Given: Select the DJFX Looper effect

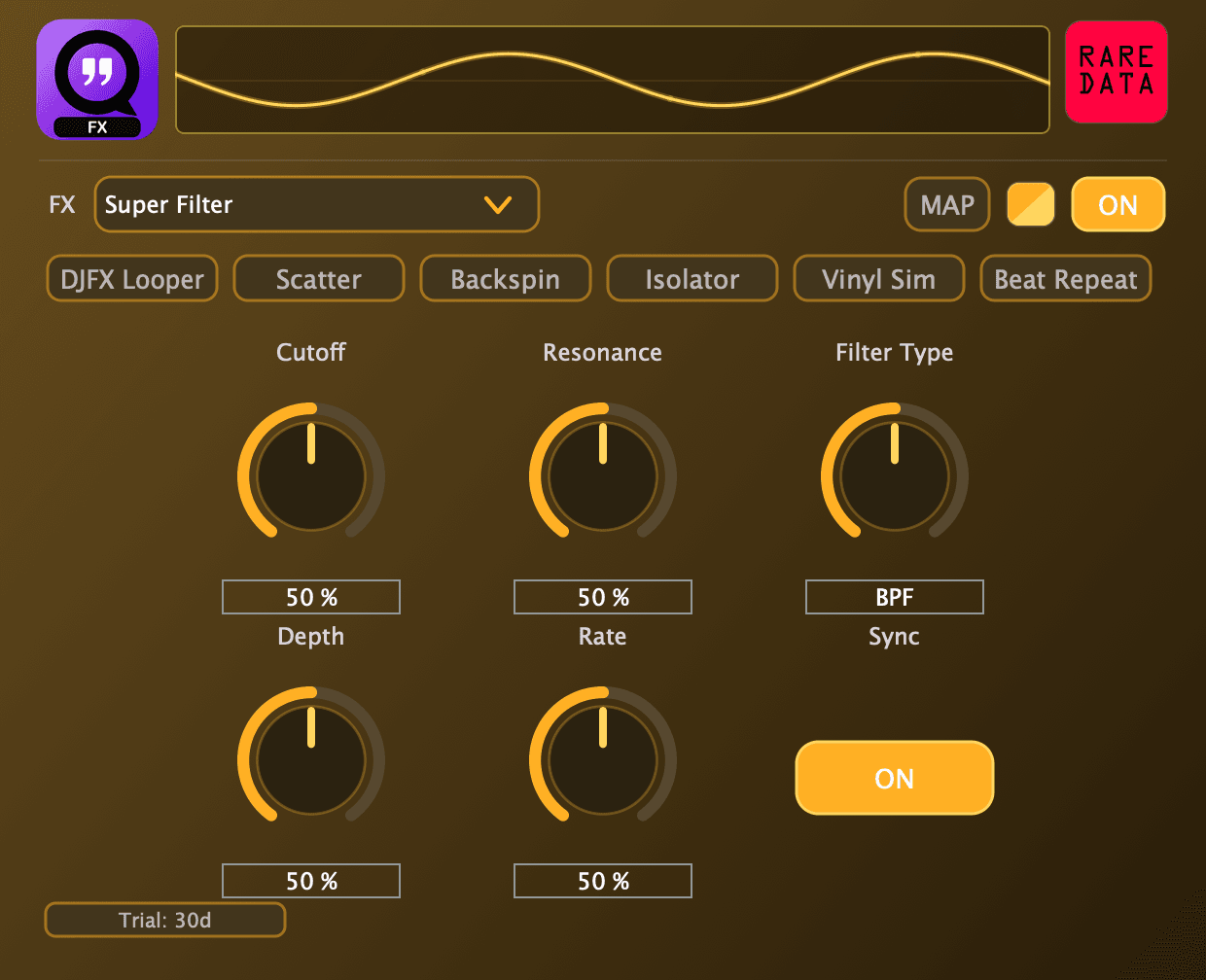Looking at the screenshot, I should [x=132, y=279].
